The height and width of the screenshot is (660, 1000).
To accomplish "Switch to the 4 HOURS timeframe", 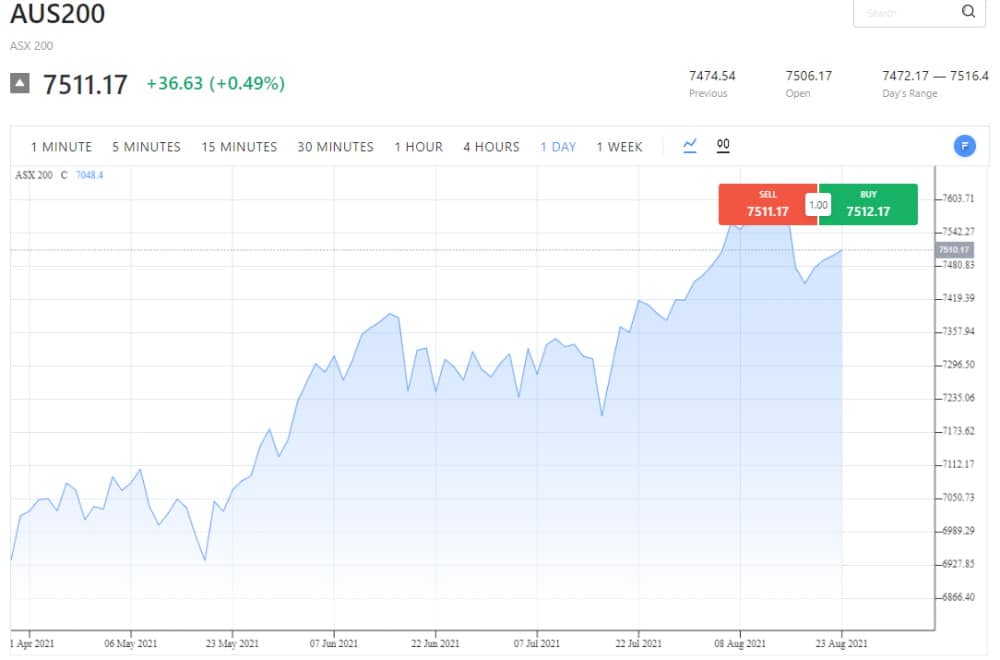I will click(491, 147).
